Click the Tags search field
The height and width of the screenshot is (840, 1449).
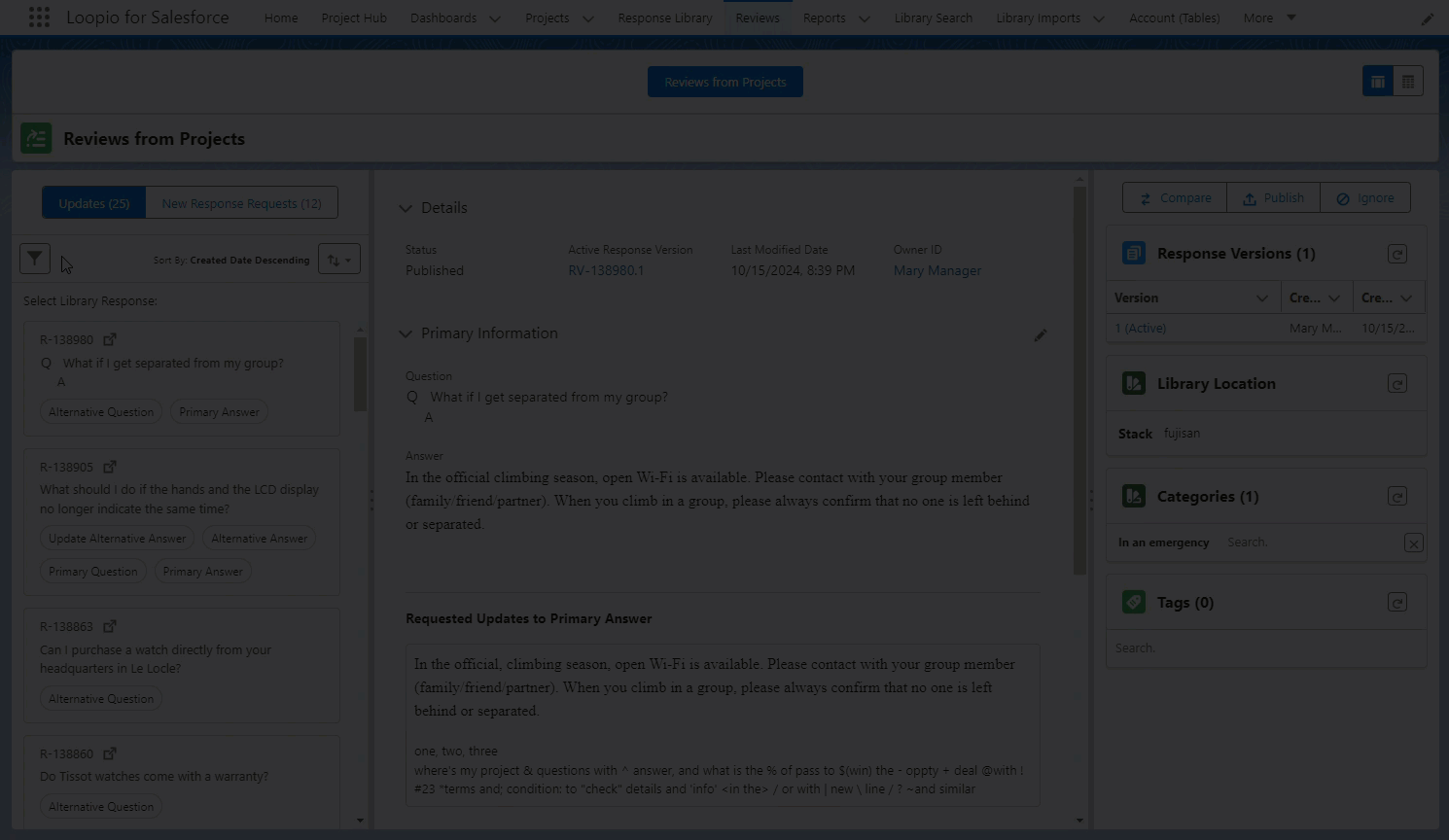pos(1265,648)
